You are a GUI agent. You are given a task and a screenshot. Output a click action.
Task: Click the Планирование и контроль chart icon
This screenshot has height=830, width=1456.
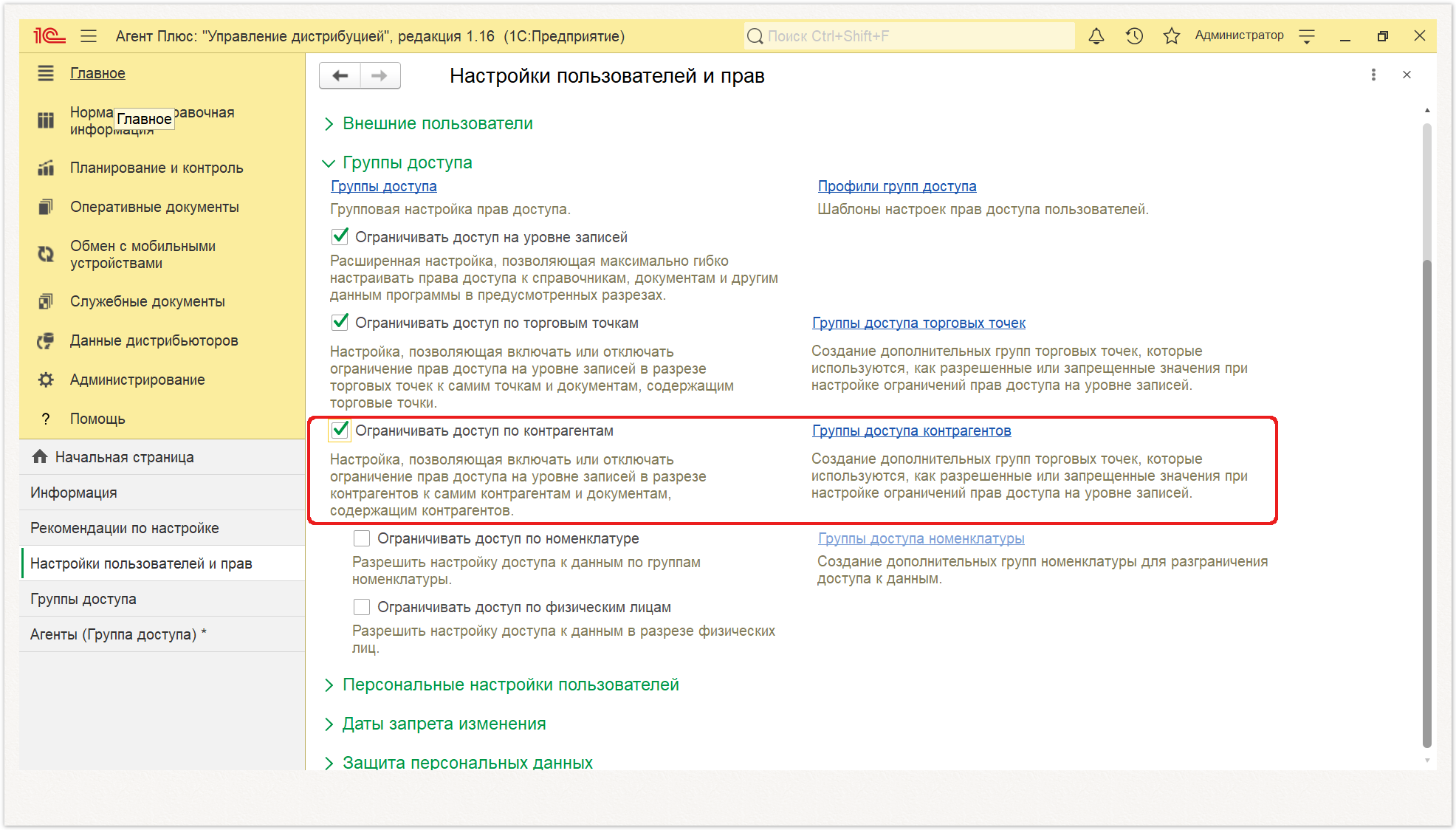[46, 168]
